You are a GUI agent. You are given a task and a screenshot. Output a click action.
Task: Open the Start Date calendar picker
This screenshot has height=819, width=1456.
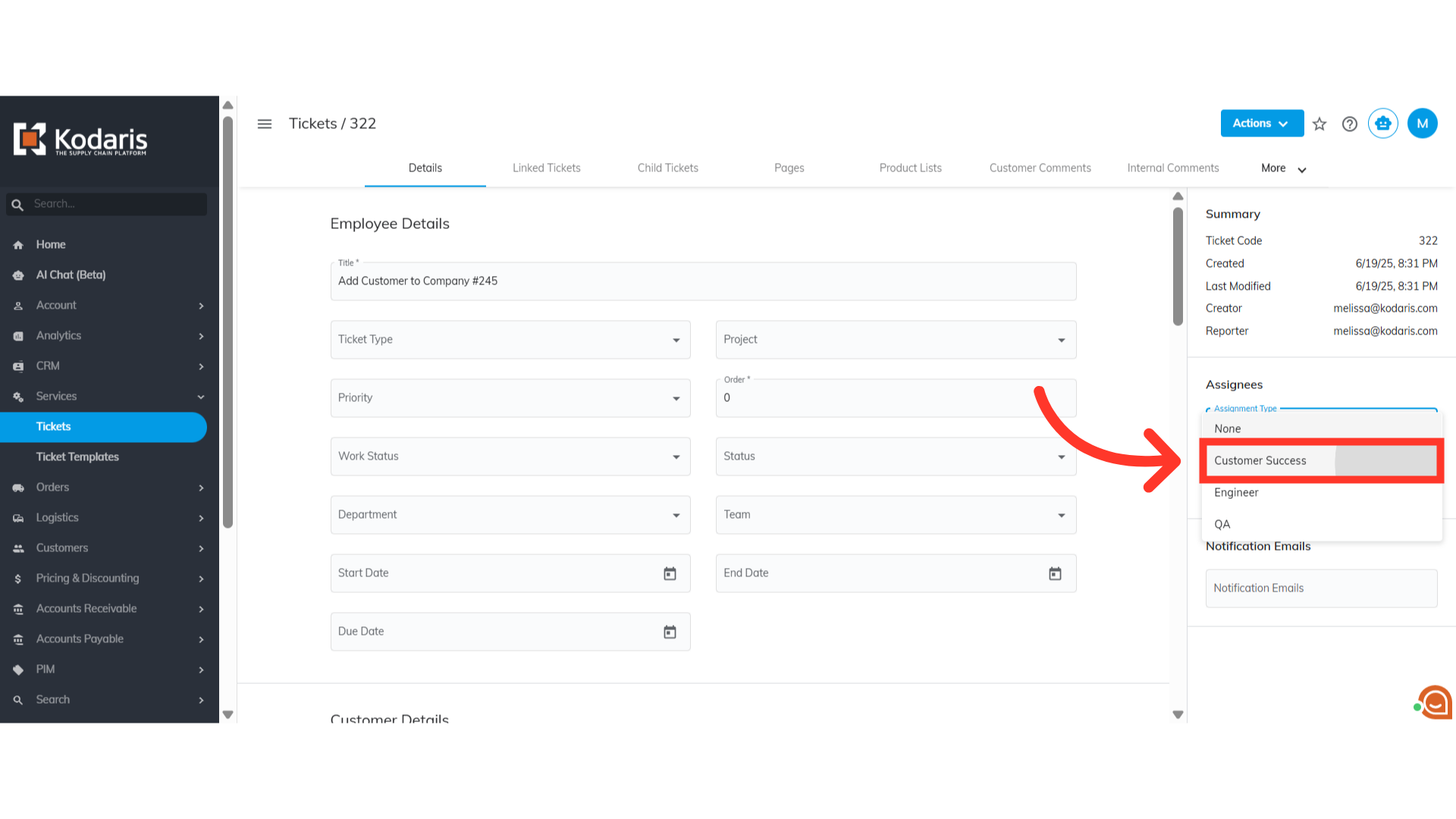click(x=670, y=573)
